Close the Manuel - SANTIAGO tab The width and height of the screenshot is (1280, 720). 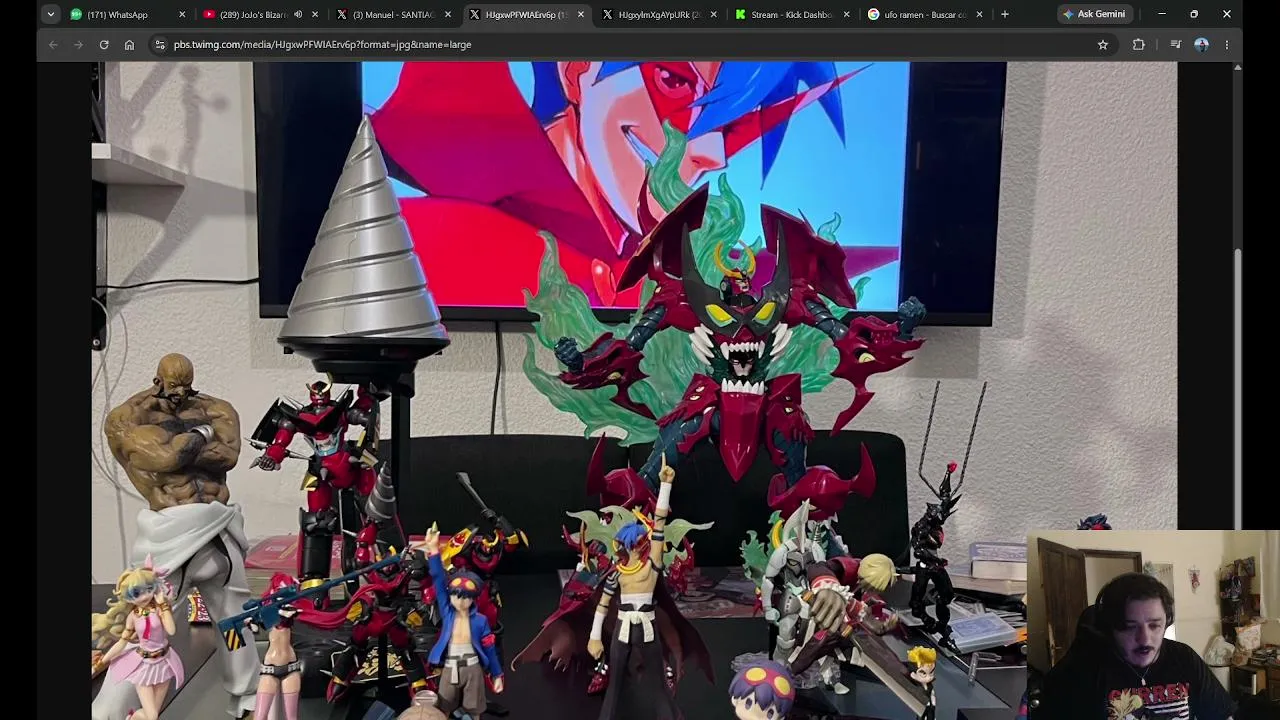448,14
